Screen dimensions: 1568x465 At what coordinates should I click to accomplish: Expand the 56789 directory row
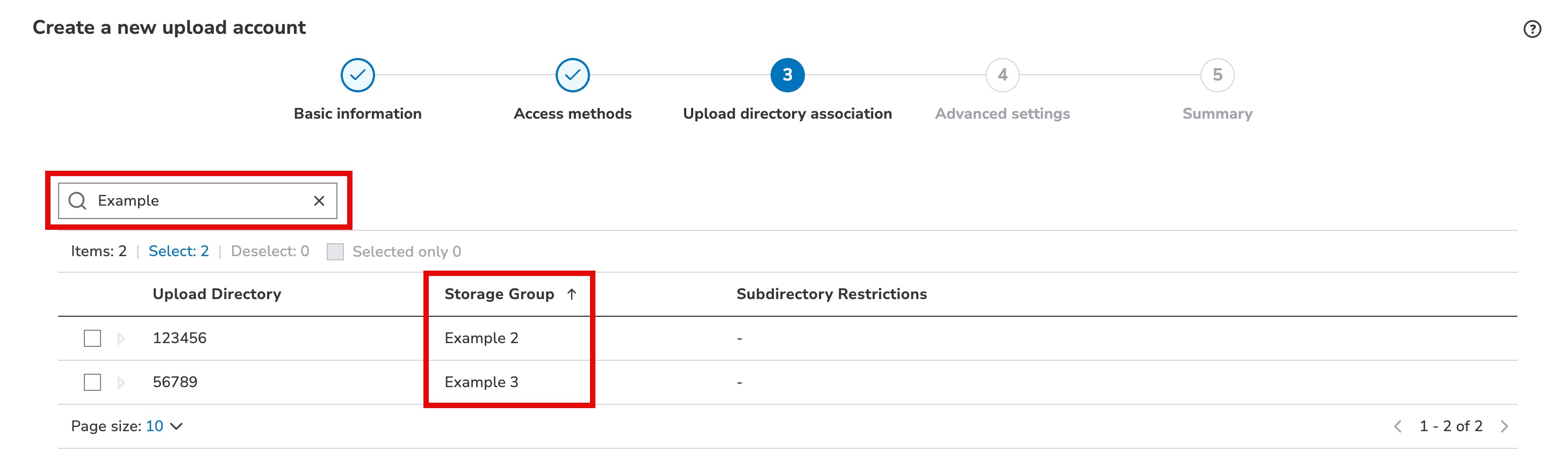(121, 382)
